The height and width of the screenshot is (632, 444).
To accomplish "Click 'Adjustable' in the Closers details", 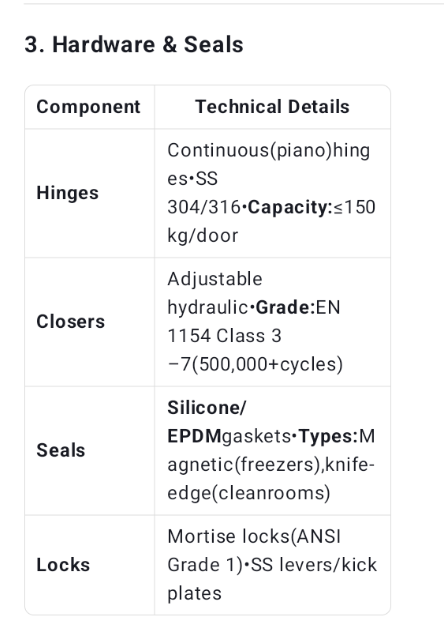I will click(215, 279).
